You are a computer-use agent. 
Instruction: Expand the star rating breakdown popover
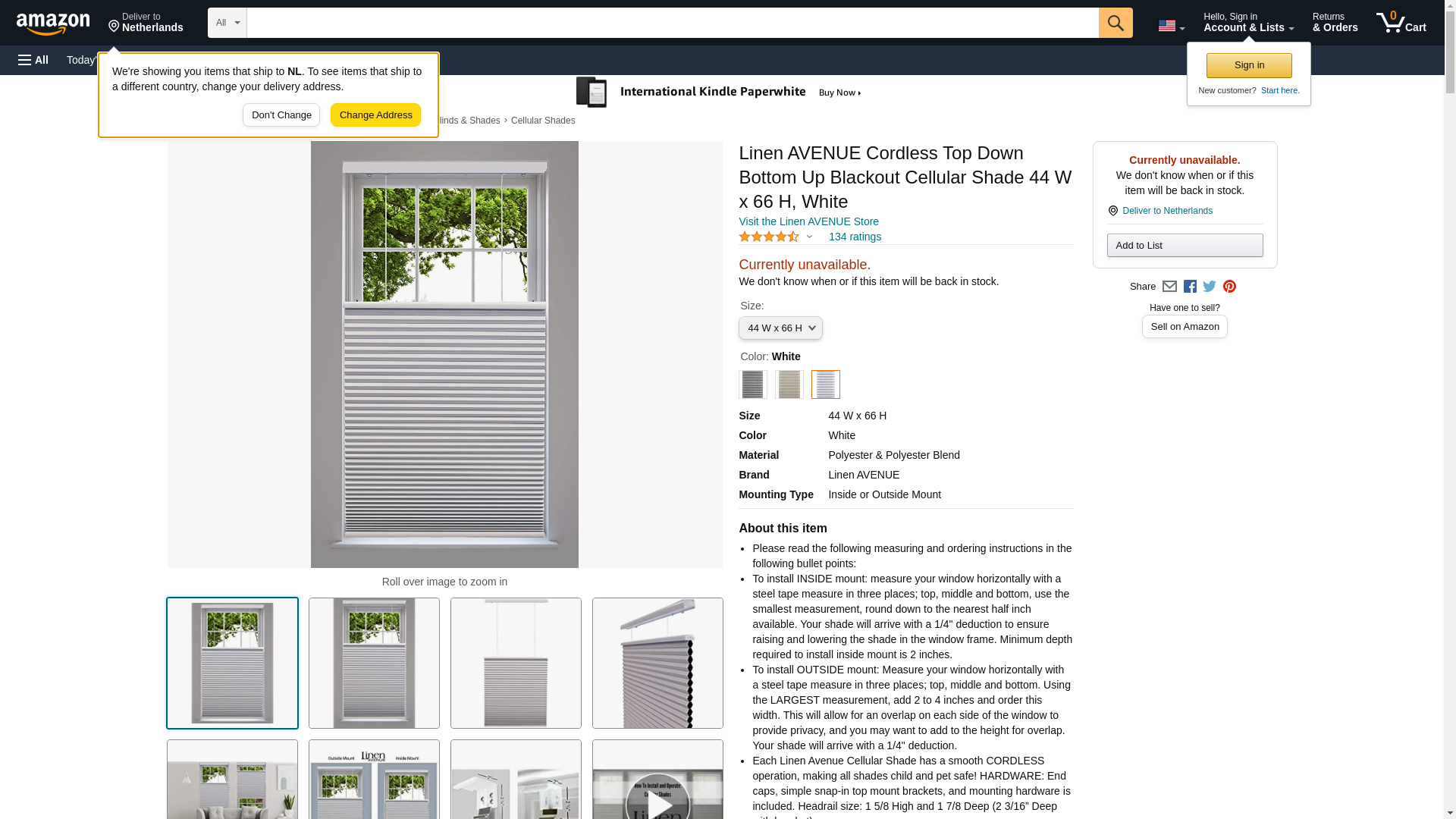pyautogui.click(x=809, y=237)
